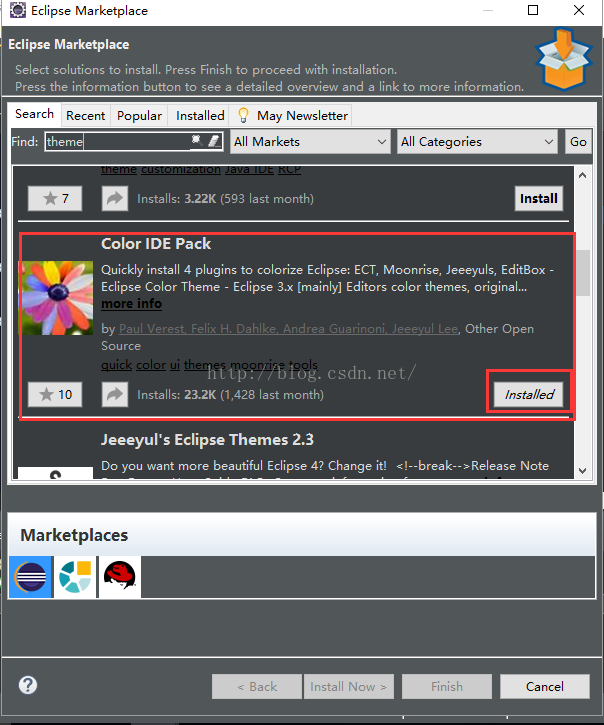Share the Color IDE Pack entry
604x725 pixels.
click(x=115, y=394)
